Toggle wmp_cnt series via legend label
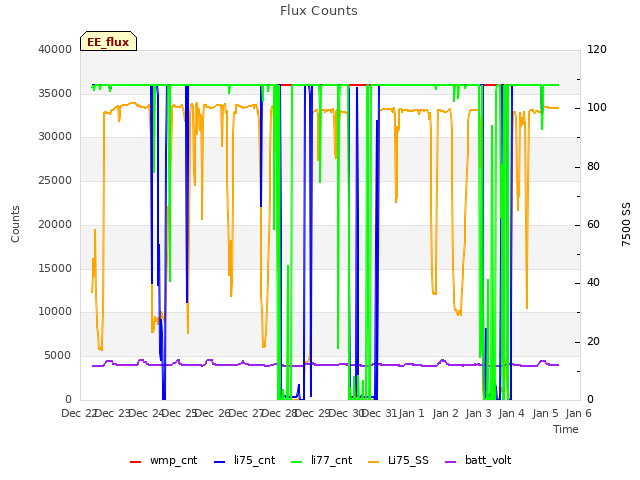The width and height of the screenshot is (640, 480). pyautogui.click(x=173, y=460)
